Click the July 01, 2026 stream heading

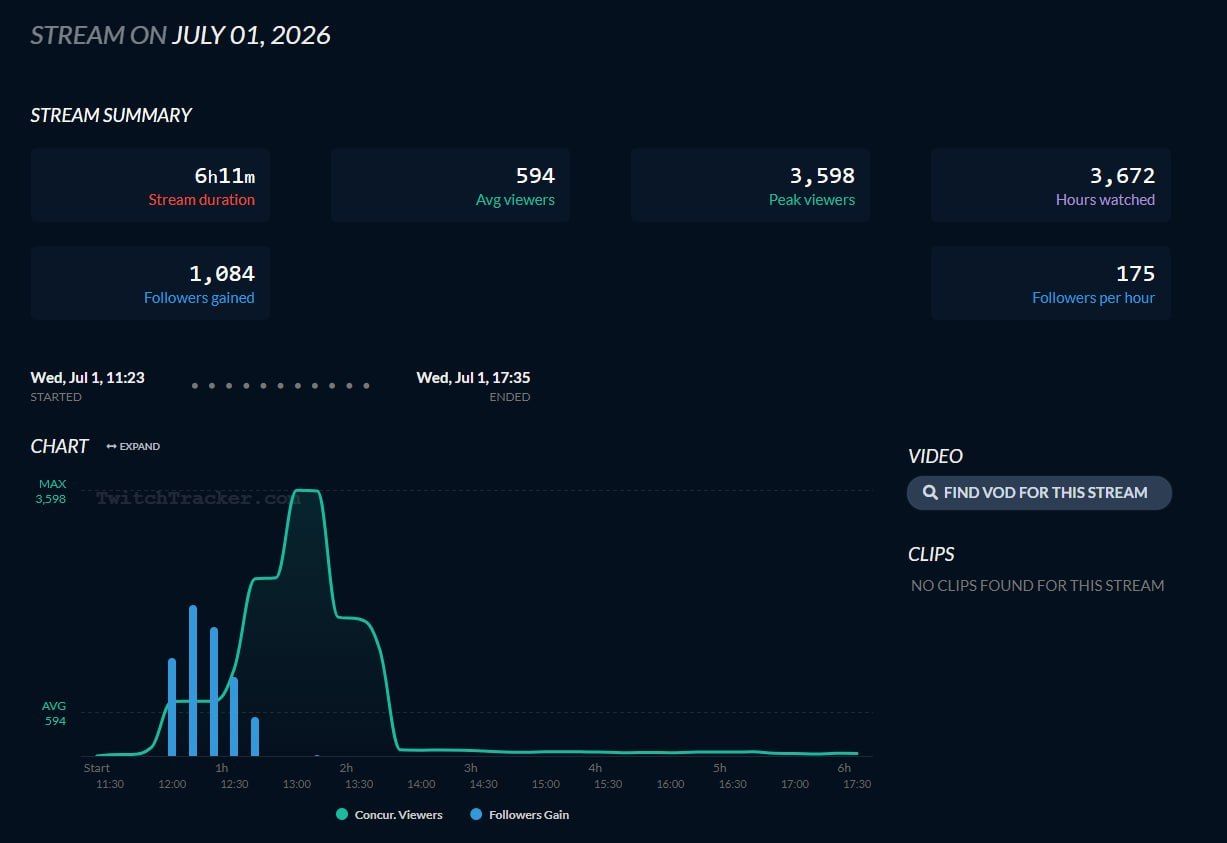(x=251, y=36)
